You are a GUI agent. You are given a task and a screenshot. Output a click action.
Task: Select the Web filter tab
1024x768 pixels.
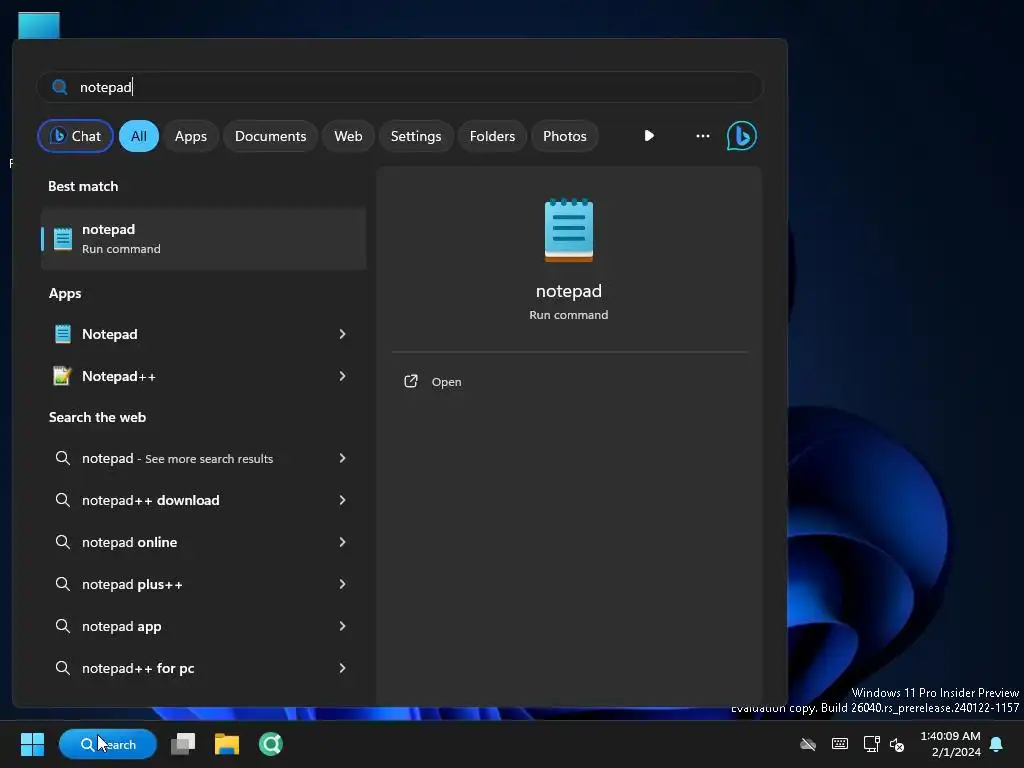tap(348, 136)
